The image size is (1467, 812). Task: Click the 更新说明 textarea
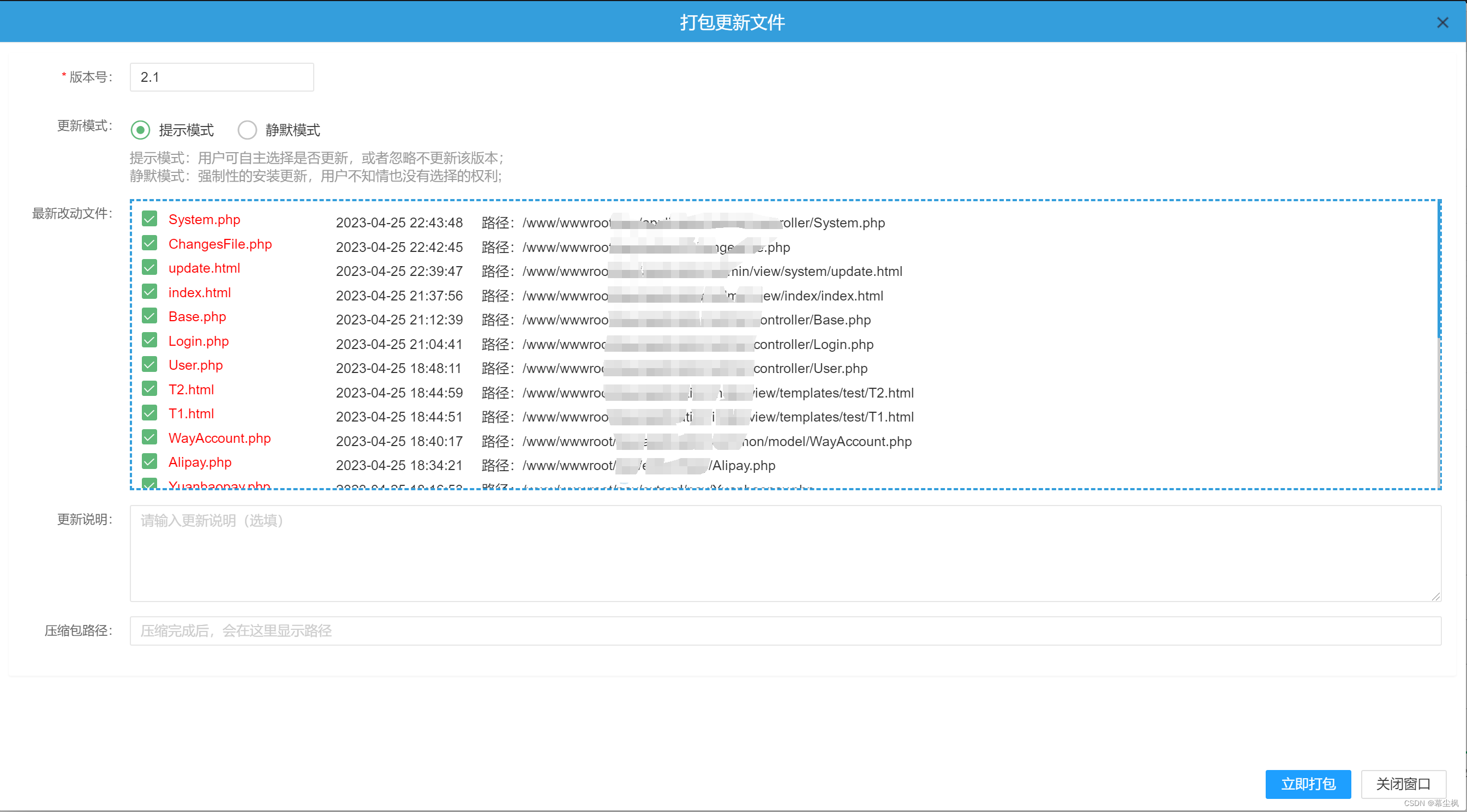pyautogui.click(x=785, y=553)
